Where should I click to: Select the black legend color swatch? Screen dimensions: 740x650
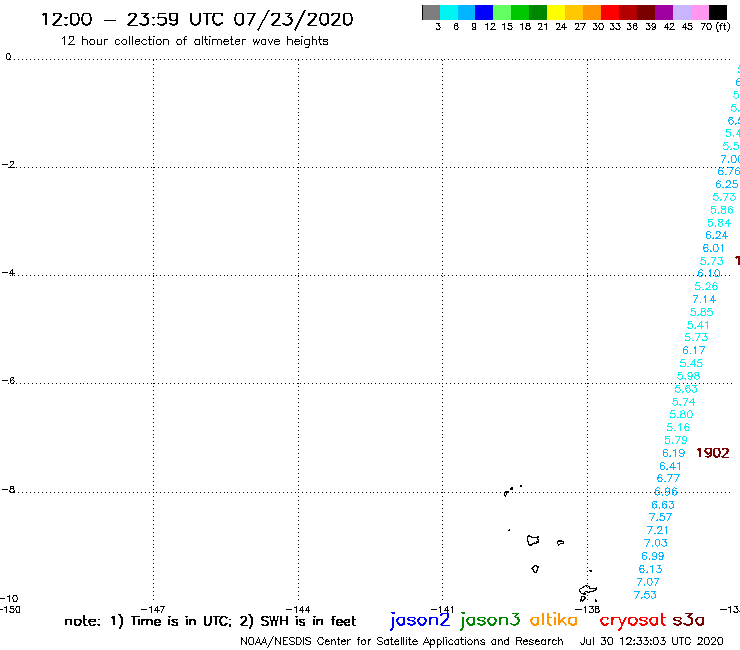718,12
